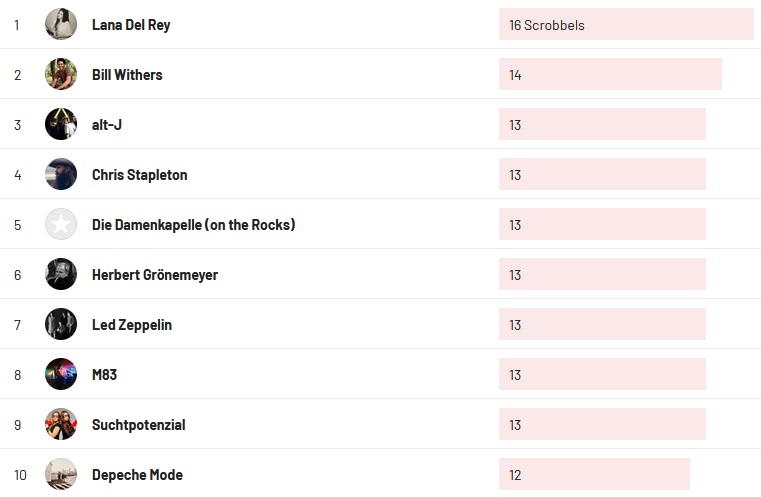
Task: Click Bill Withers' avatar image
Action: click(61, 74)
